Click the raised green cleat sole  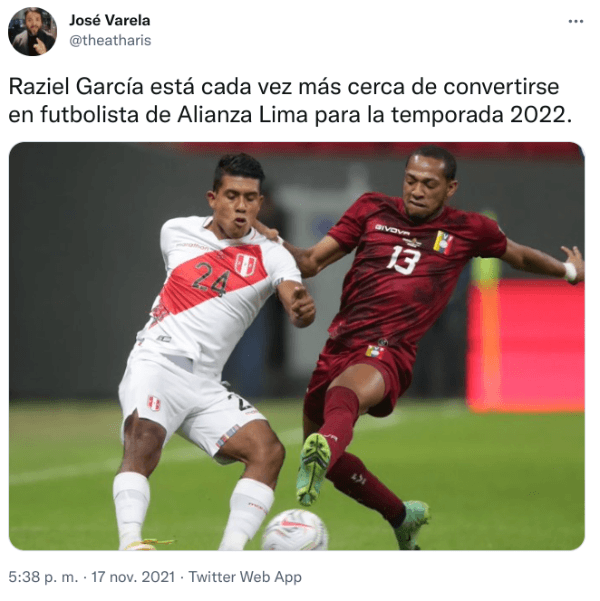point(313,469)
